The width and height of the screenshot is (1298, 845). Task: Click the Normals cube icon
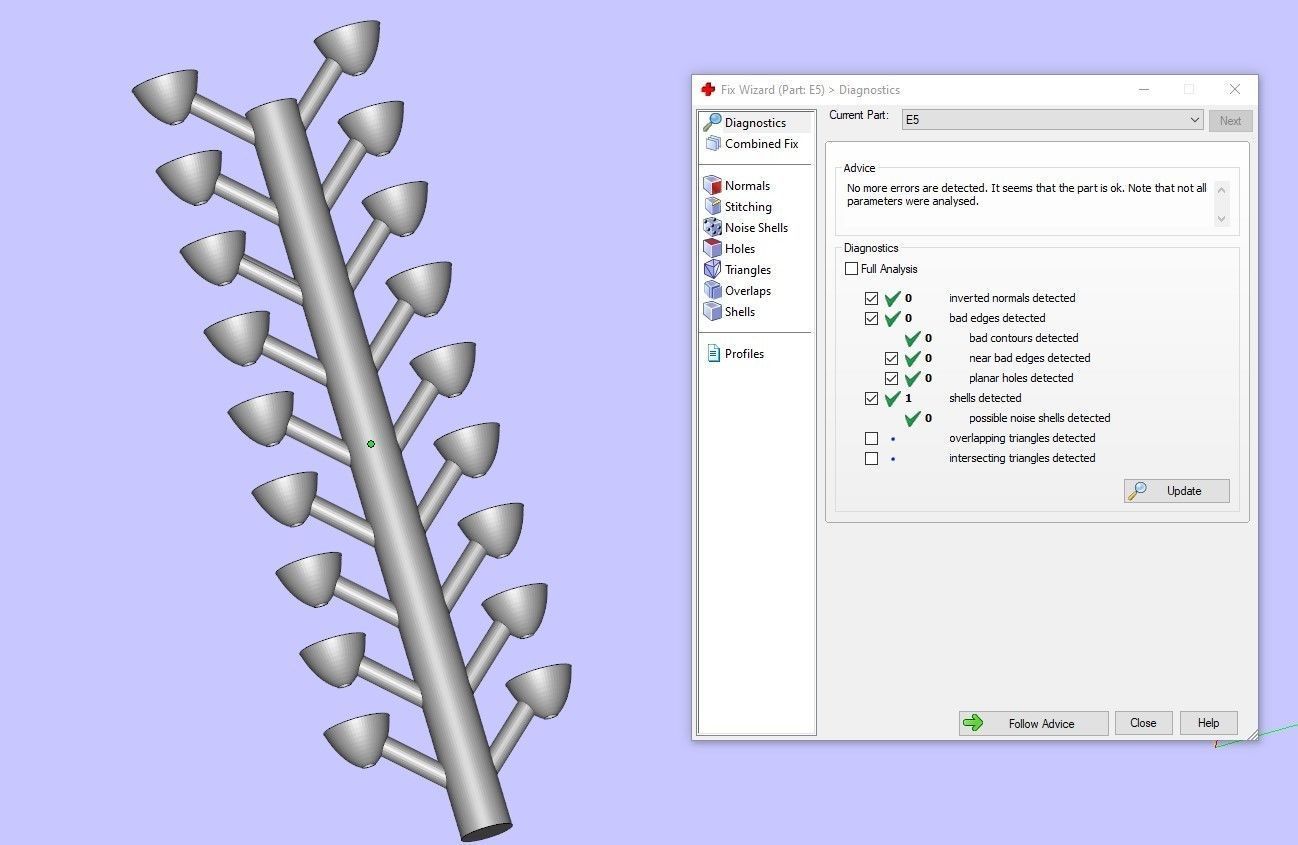(712, 185)
